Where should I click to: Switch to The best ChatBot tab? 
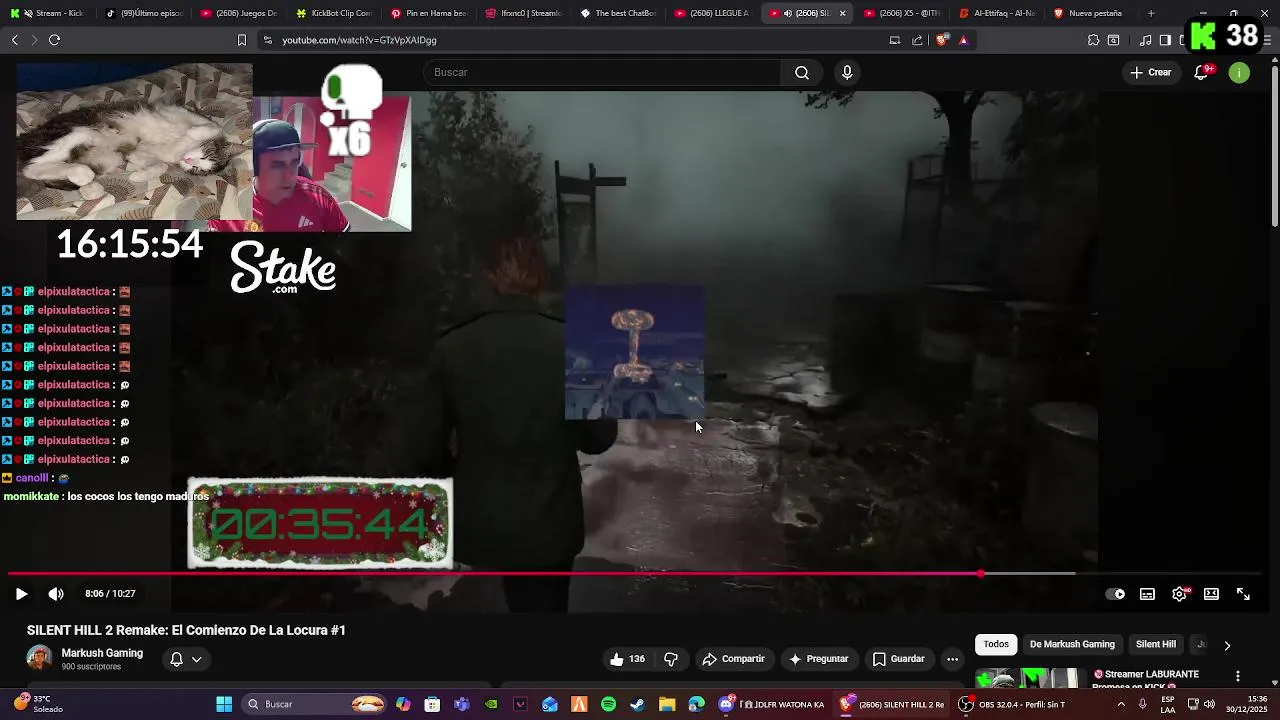618,13
